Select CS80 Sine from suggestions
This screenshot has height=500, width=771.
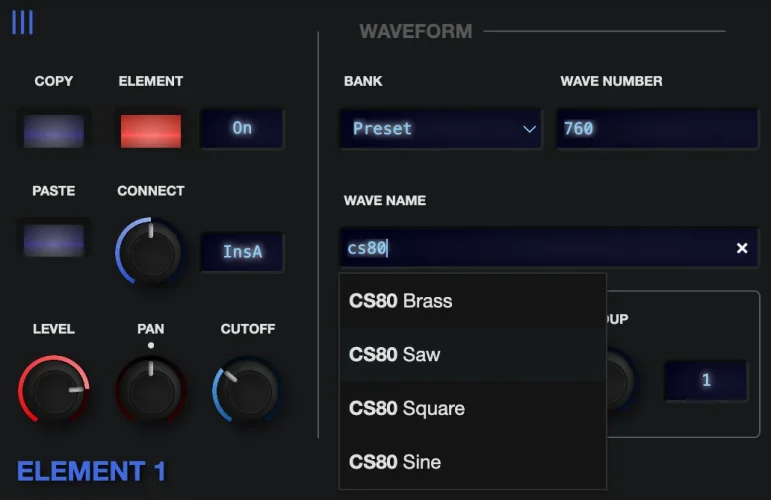[x=473, y=462]
